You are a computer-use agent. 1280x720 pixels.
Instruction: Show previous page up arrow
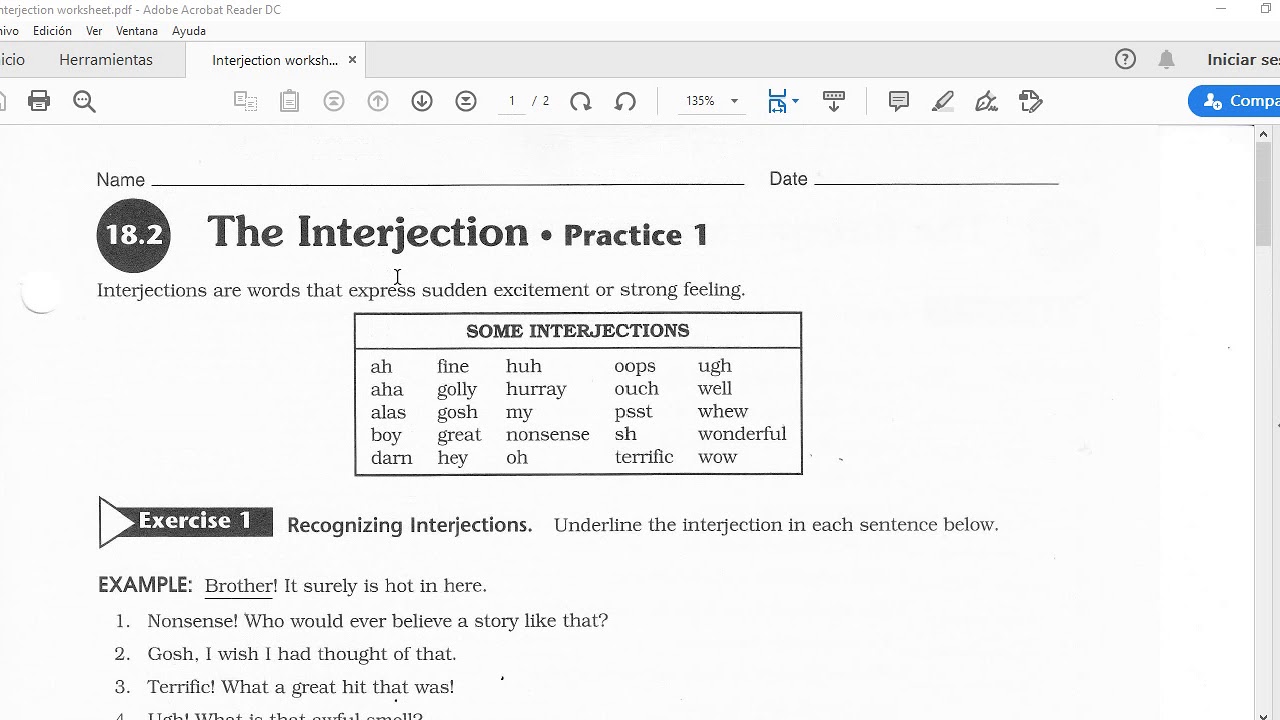pyautogui.click(x=378, y=101)
